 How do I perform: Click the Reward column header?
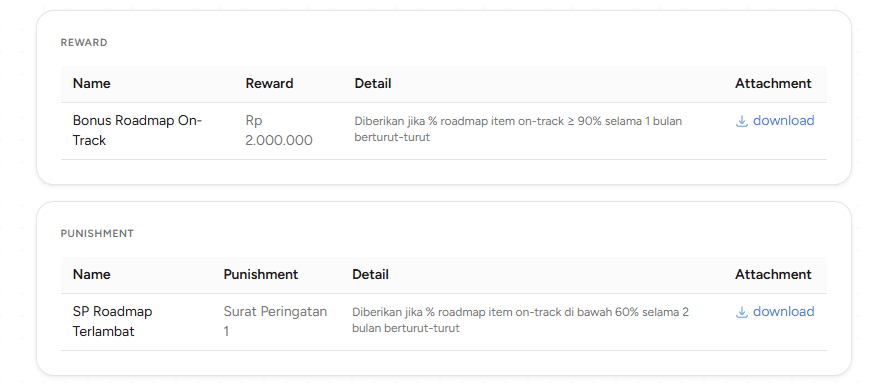[x=269, y=83]
